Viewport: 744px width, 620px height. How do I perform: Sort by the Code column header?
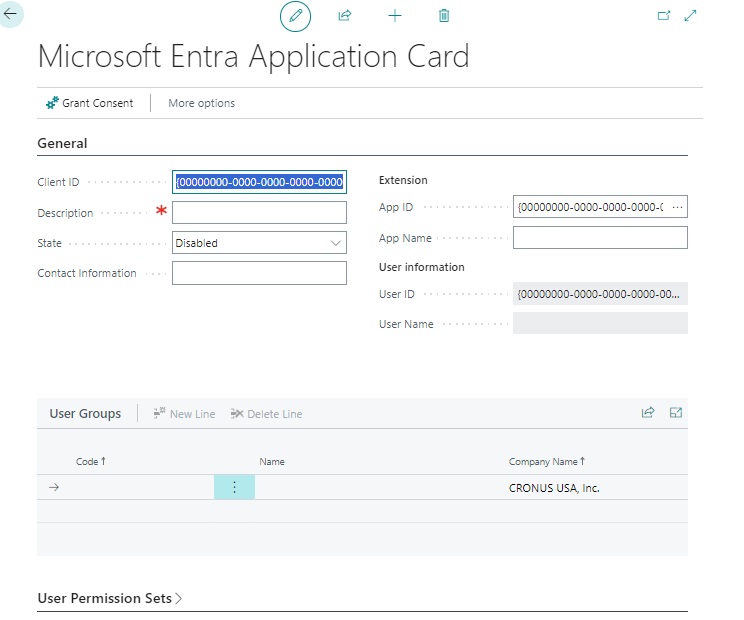pos(91,461)
